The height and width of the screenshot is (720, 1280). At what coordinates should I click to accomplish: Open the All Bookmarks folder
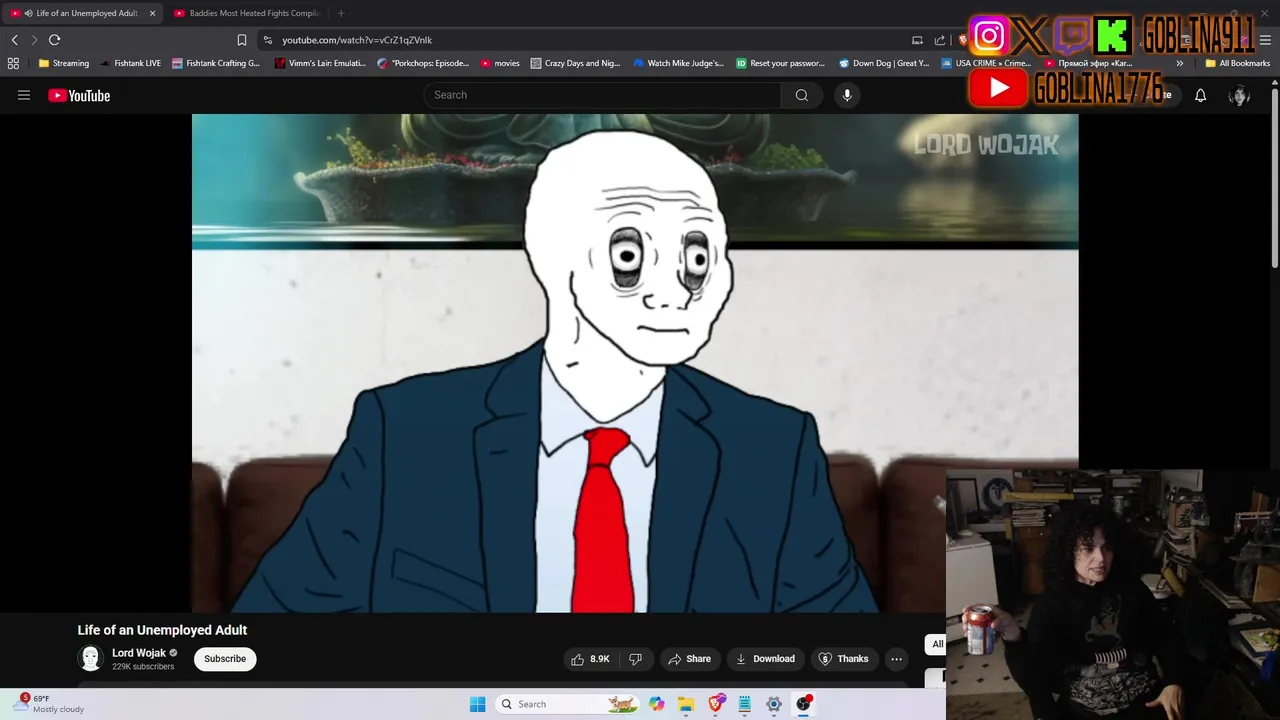tap(1238, 63)
